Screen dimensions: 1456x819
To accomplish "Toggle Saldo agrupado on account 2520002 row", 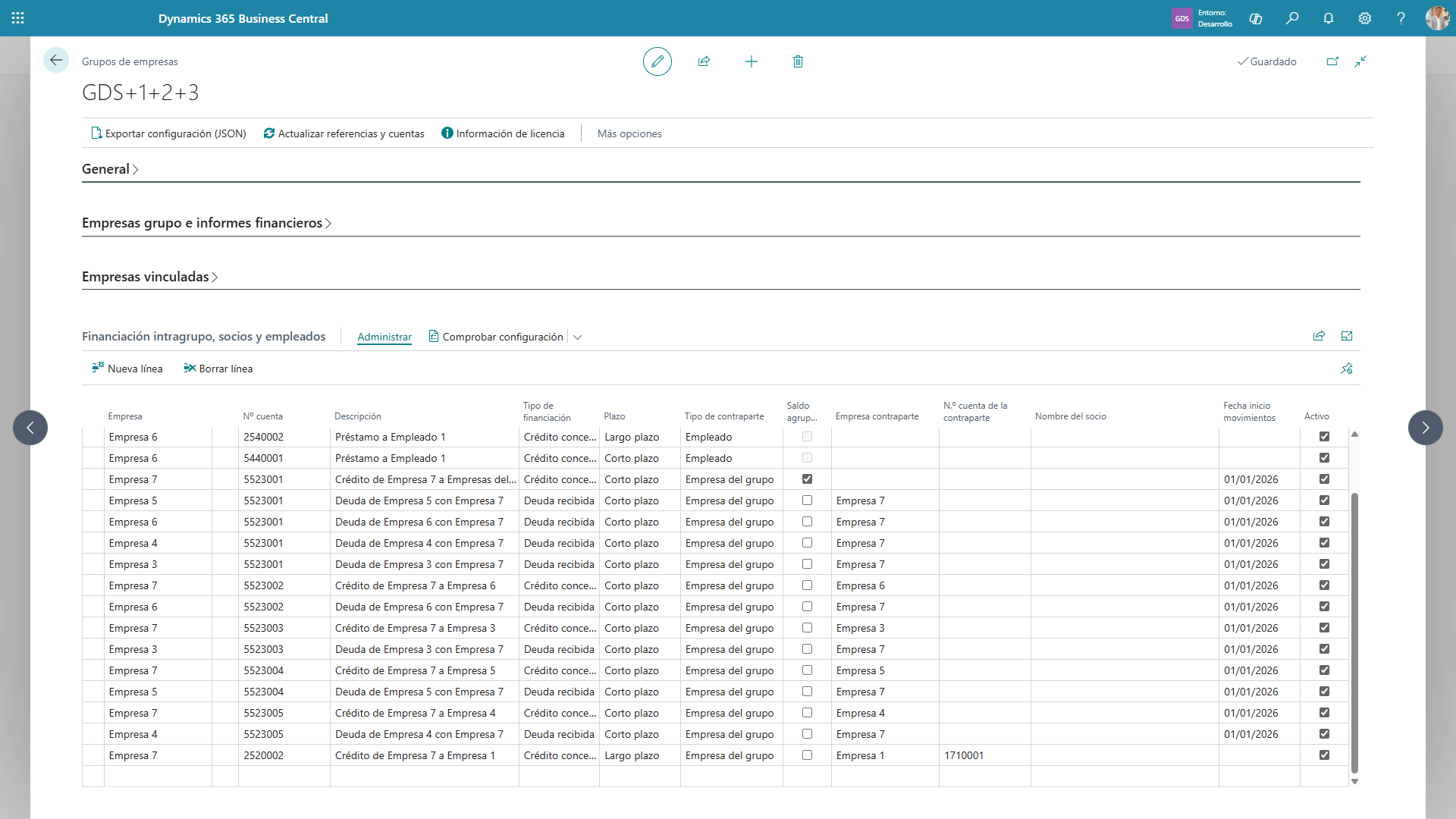I will pos(807,755).
